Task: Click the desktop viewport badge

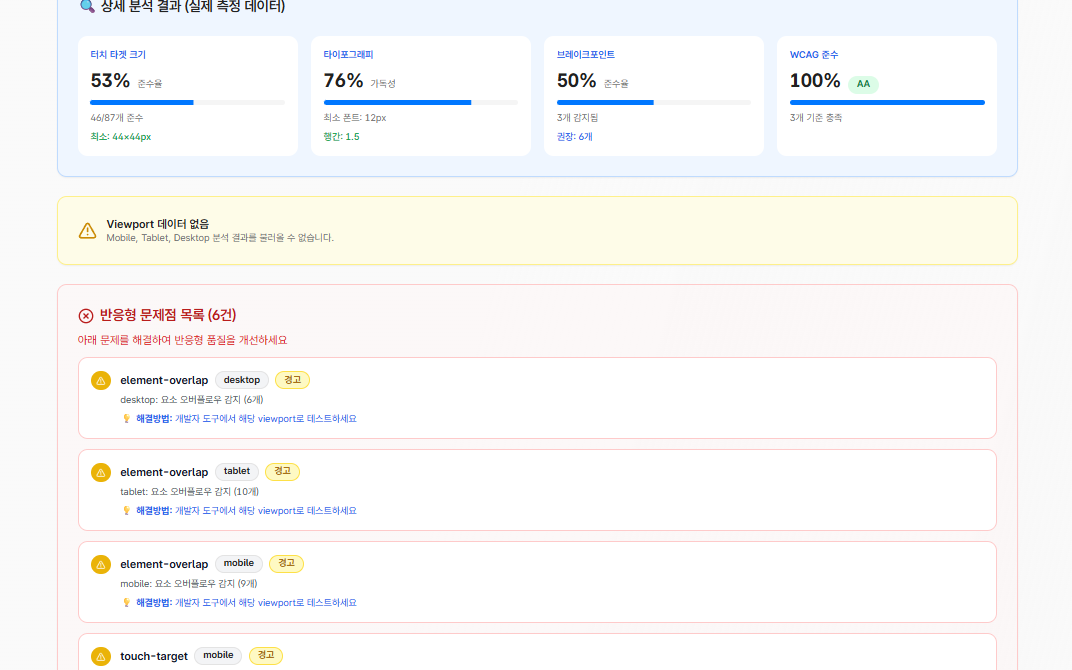Action: 242,380
